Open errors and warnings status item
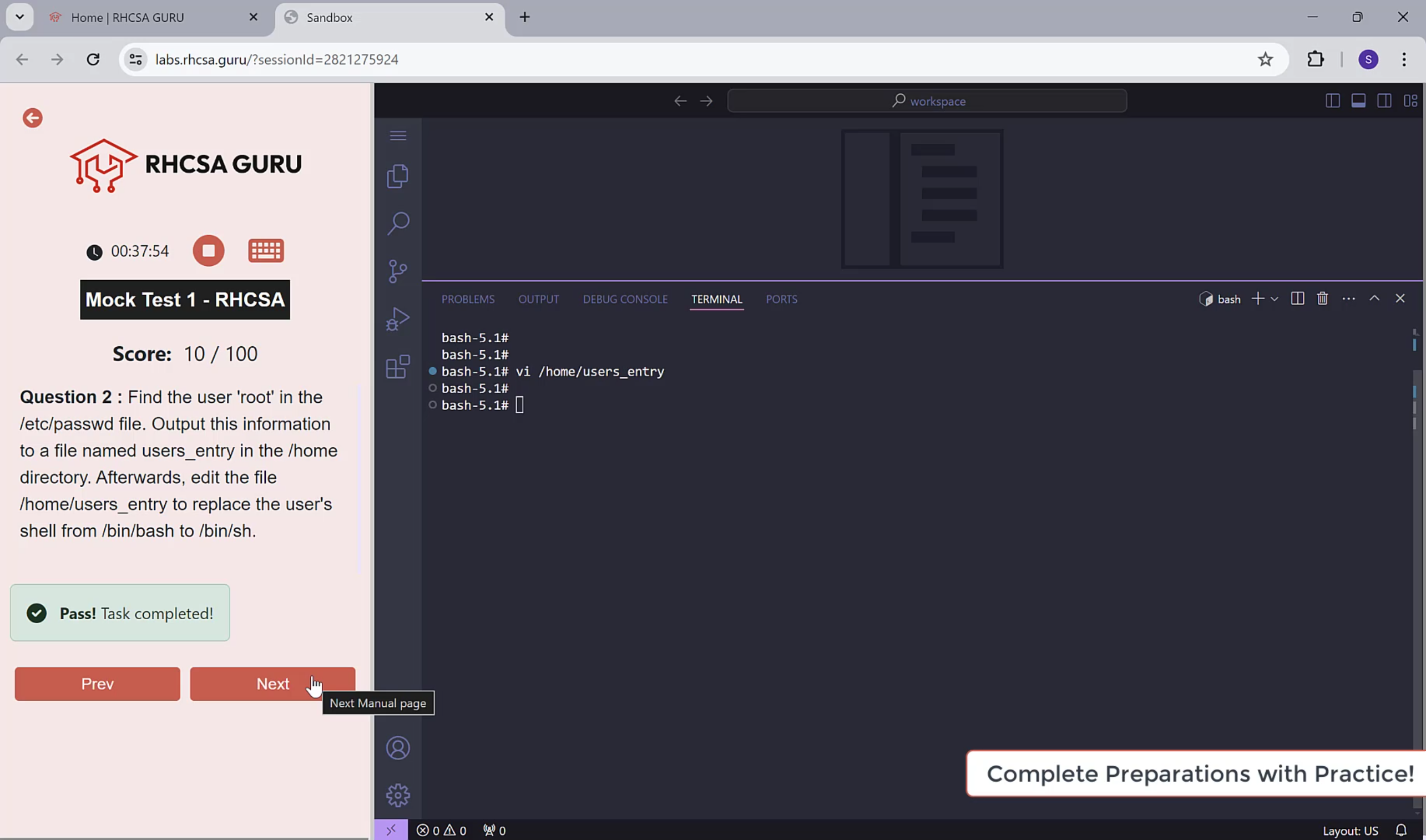Screen dimensions: 1426x840 coord(441,831)
